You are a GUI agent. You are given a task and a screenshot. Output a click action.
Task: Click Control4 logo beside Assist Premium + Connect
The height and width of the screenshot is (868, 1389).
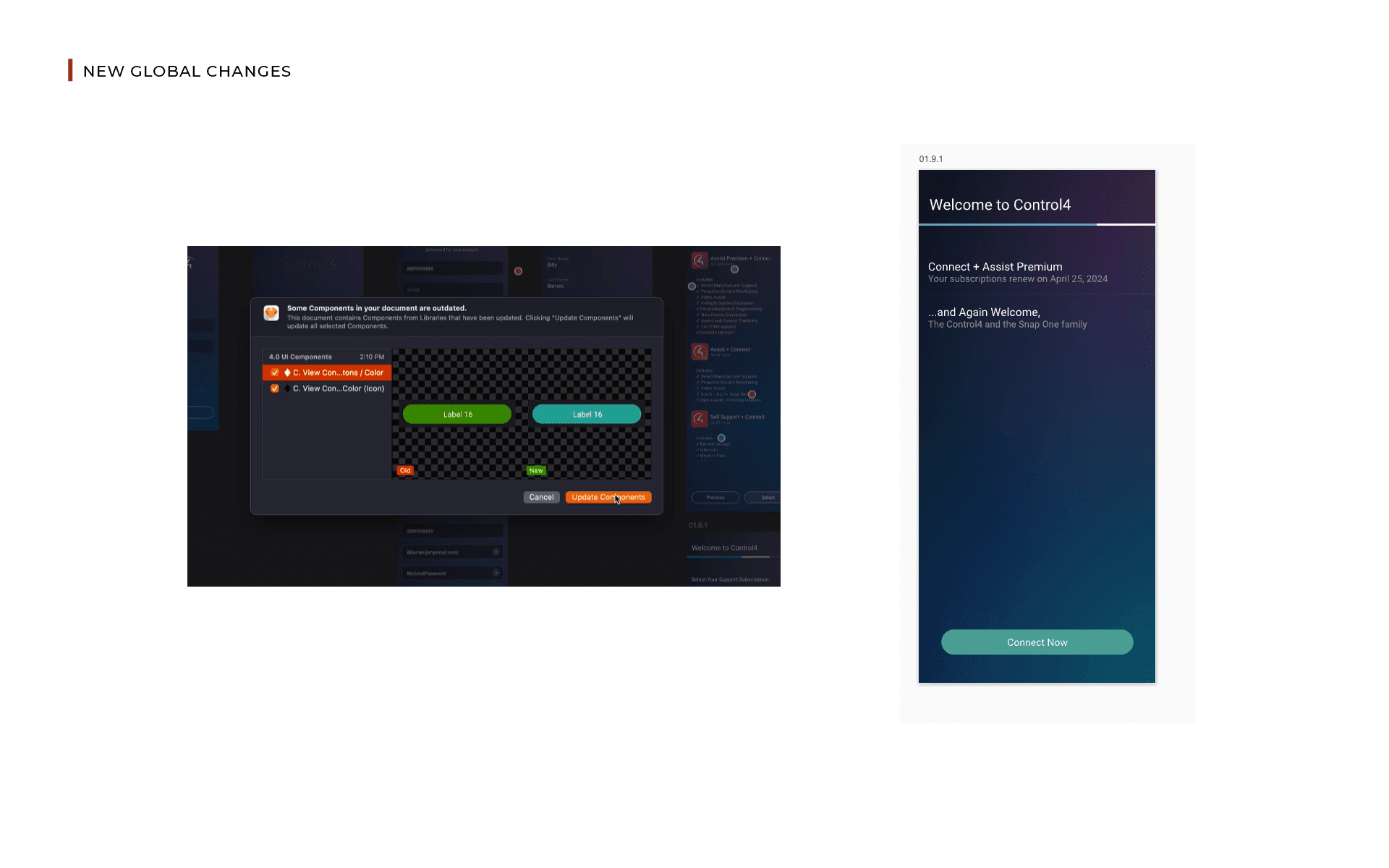pyautogui.click(x=700, y=260)
